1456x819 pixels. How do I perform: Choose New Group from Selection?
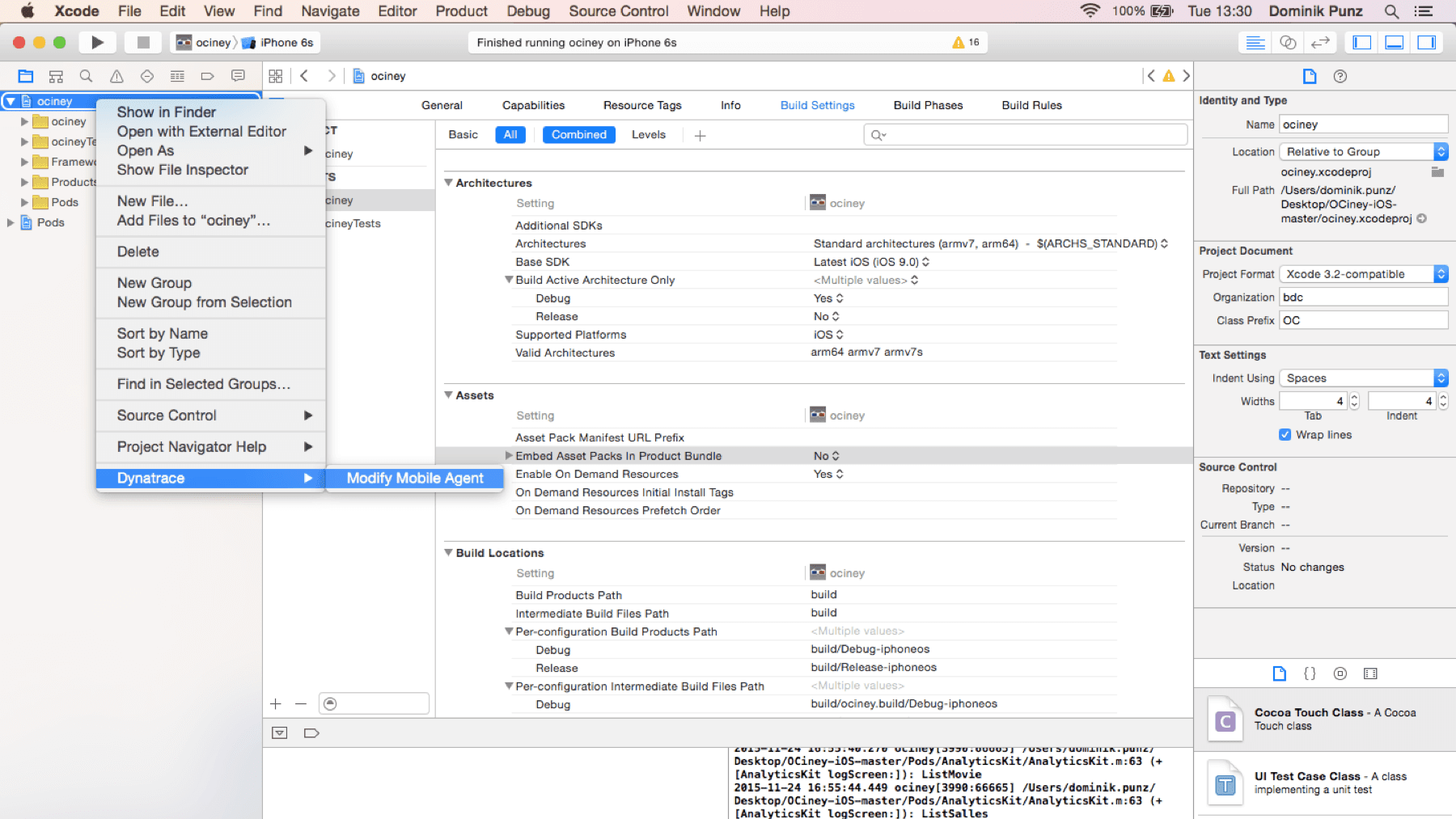point(205,302)
